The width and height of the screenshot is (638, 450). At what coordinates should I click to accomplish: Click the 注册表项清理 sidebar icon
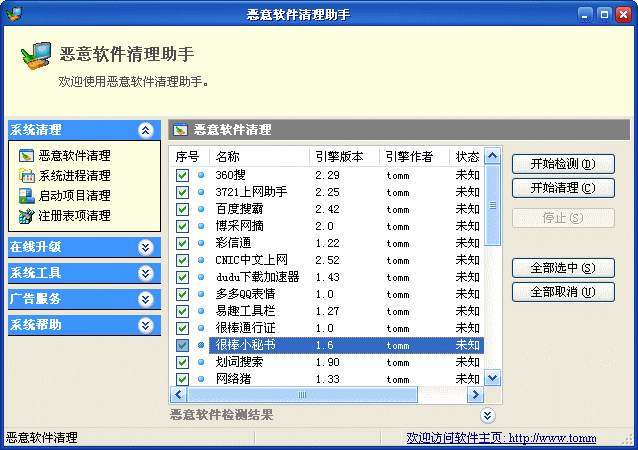[x=26, y=216]
